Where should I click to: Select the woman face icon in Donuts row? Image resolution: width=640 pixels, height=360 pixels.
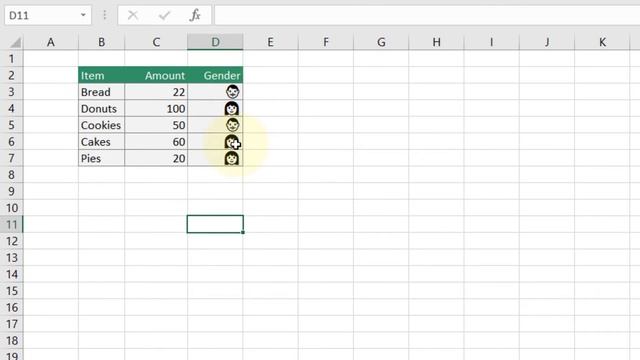232,109
